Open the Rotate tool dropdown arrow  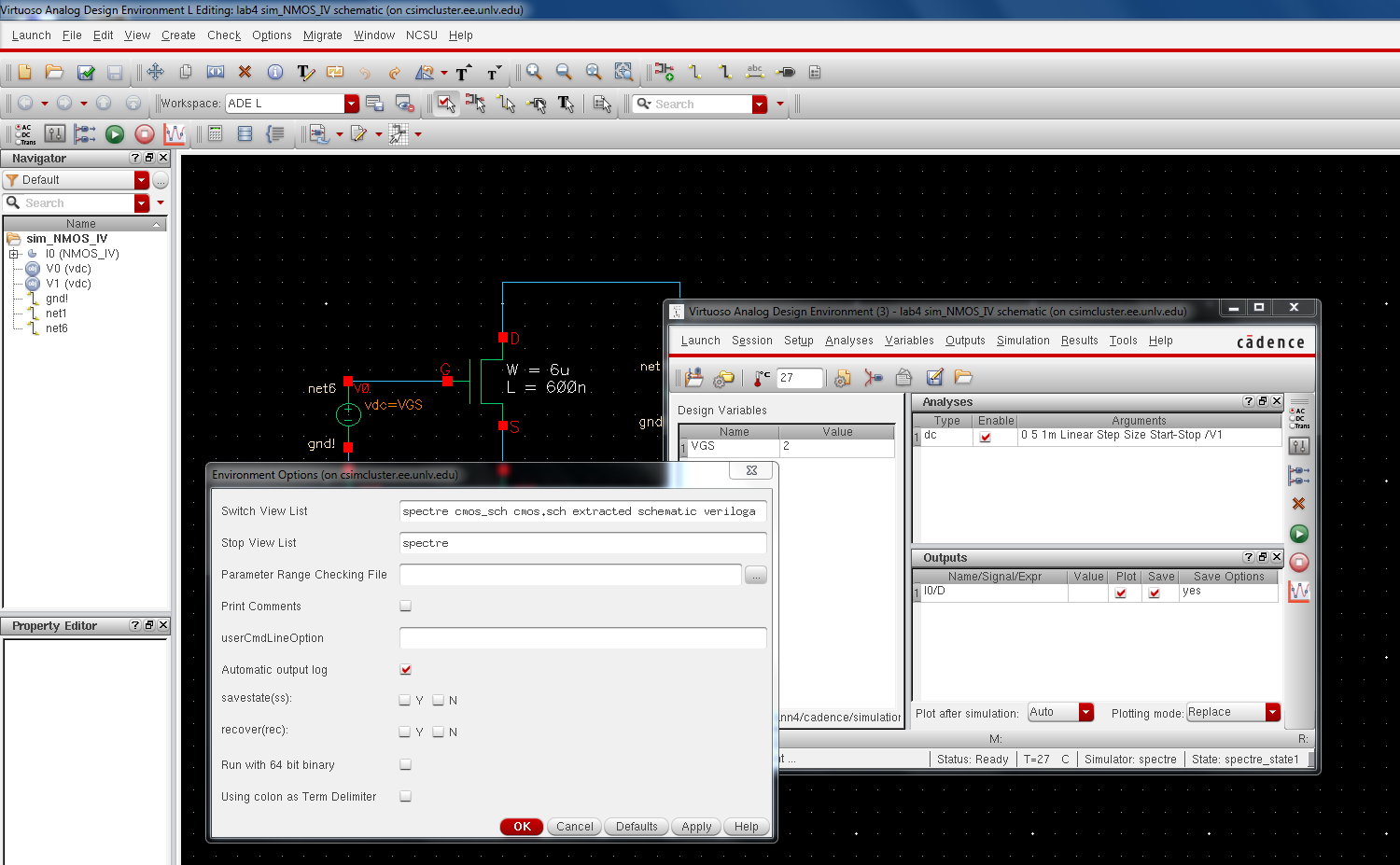tap(444, 73)
